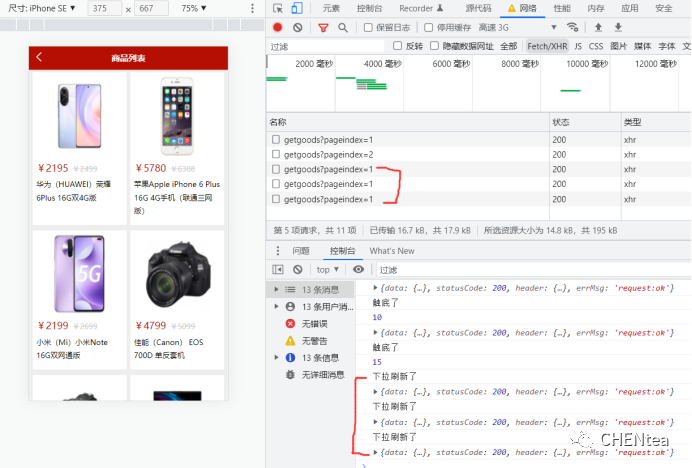Open the top context dropdown in console

327,269
